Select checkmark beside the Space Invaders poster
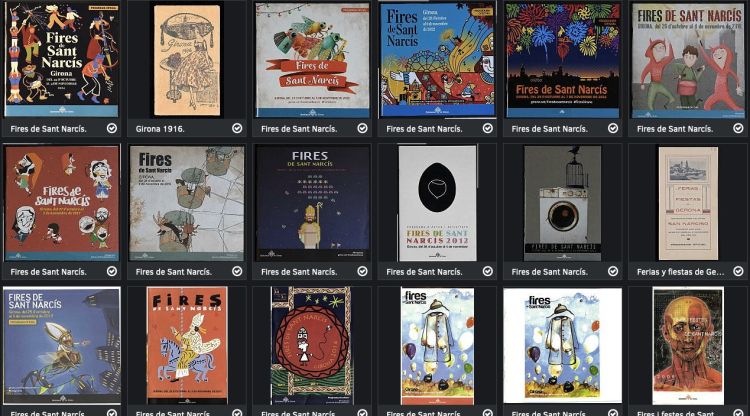 [363, 272]
